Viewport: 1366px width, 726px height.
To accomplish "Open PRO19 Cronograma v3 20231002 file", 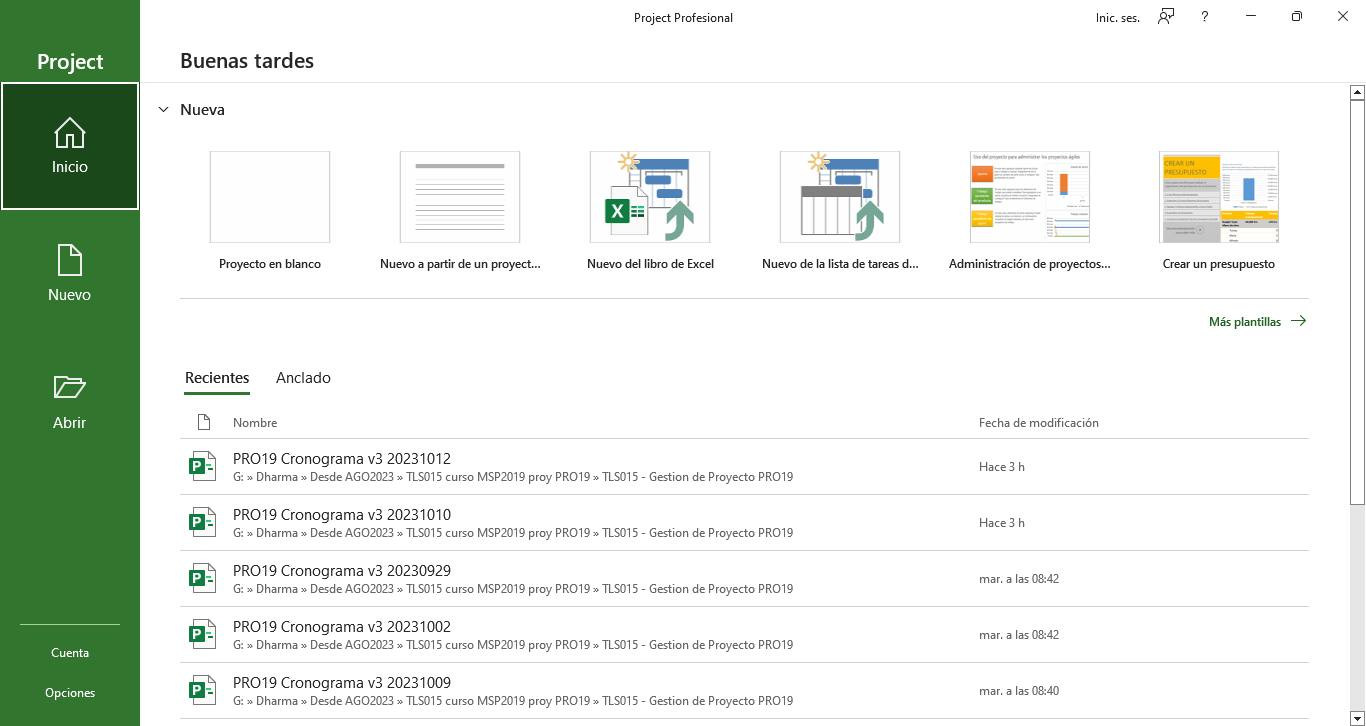I will [744, 635].
